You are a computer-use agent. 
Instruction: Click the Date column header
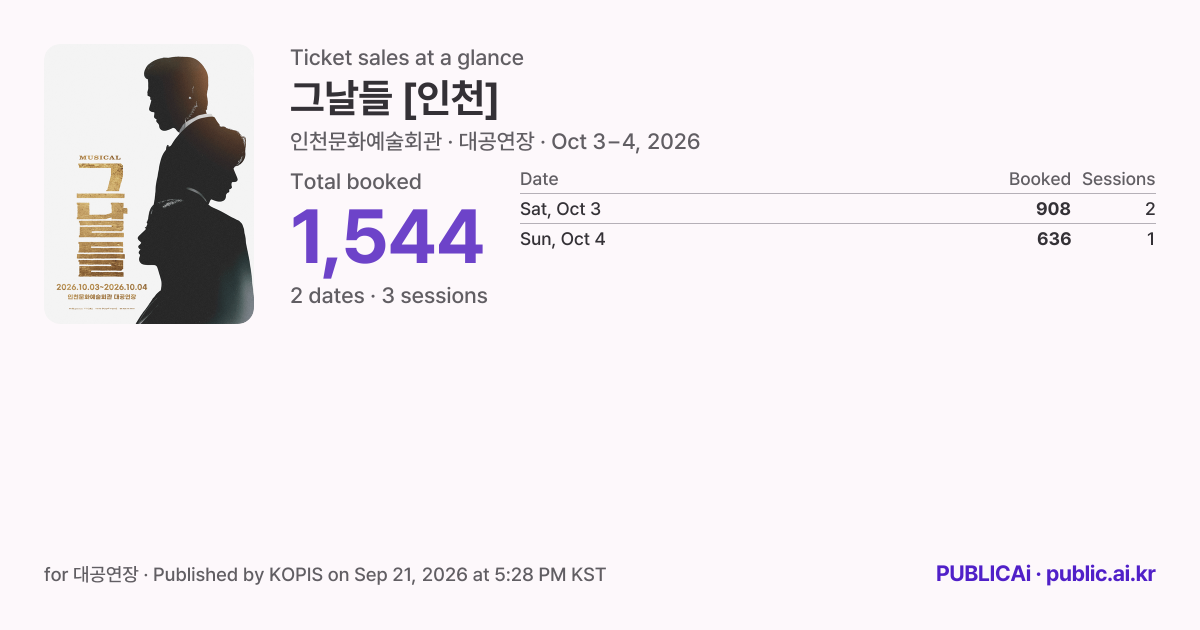pos(539,179)
